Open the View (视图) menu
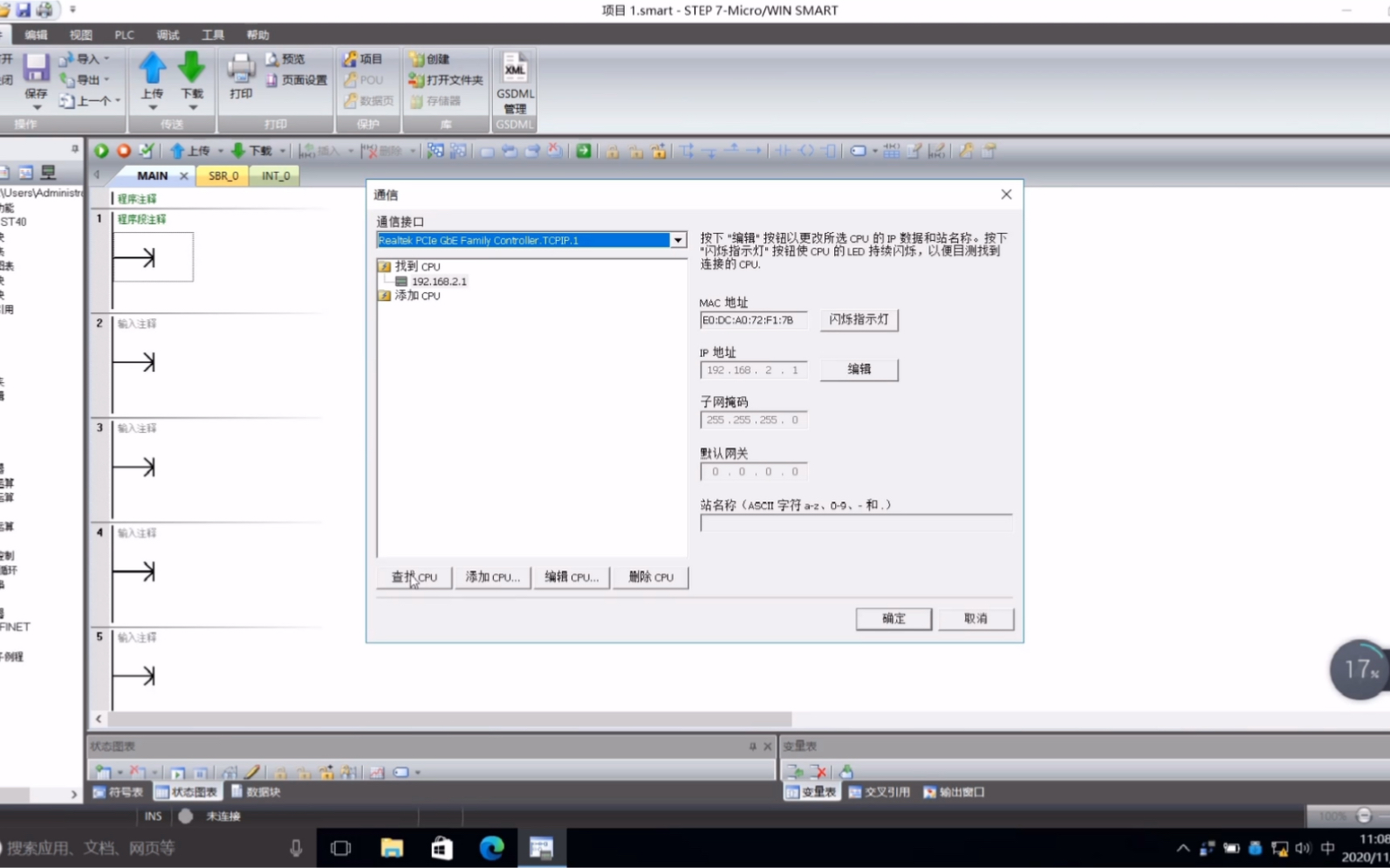The image size is (1390, 868). click(81, 35)
